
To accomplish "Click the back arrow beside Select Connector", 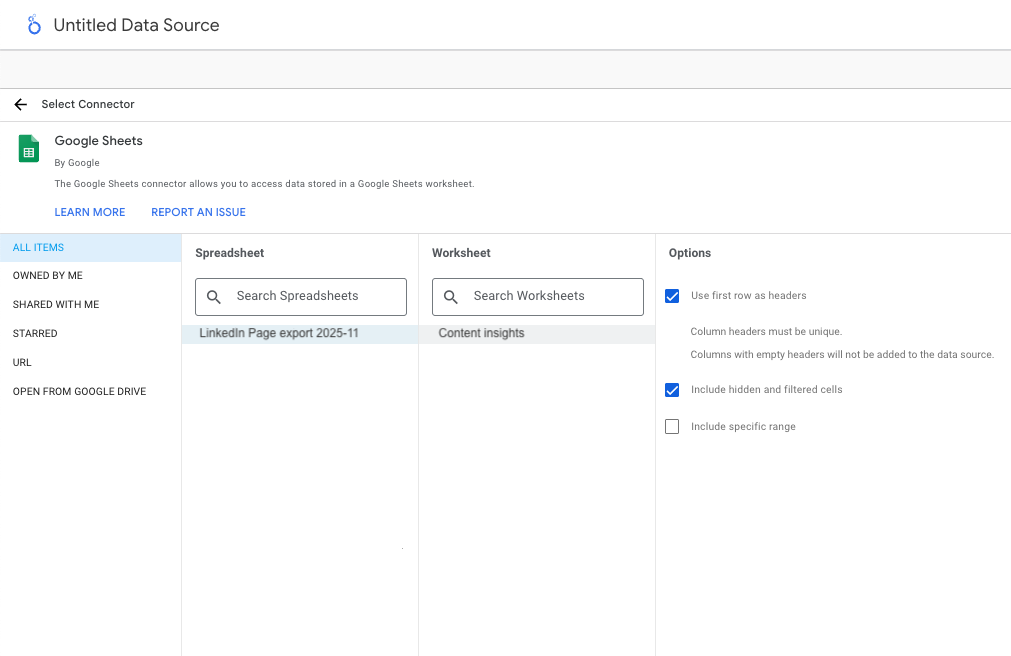I will coord(20,104).
